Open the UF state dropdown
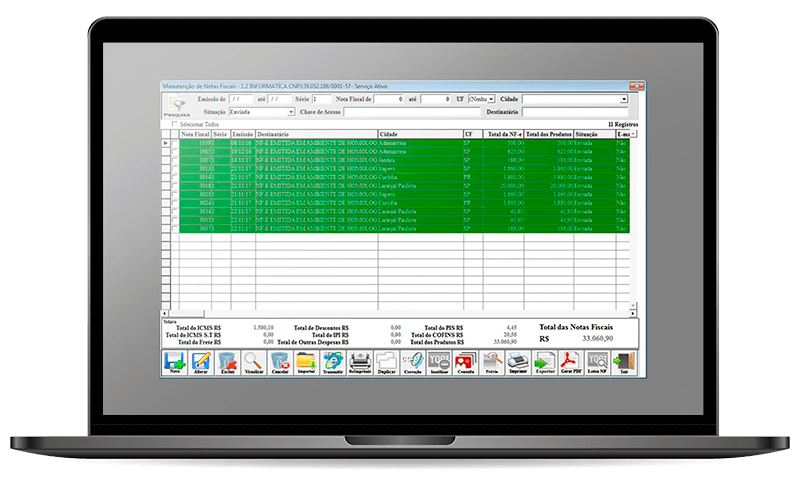 point(491,100)
